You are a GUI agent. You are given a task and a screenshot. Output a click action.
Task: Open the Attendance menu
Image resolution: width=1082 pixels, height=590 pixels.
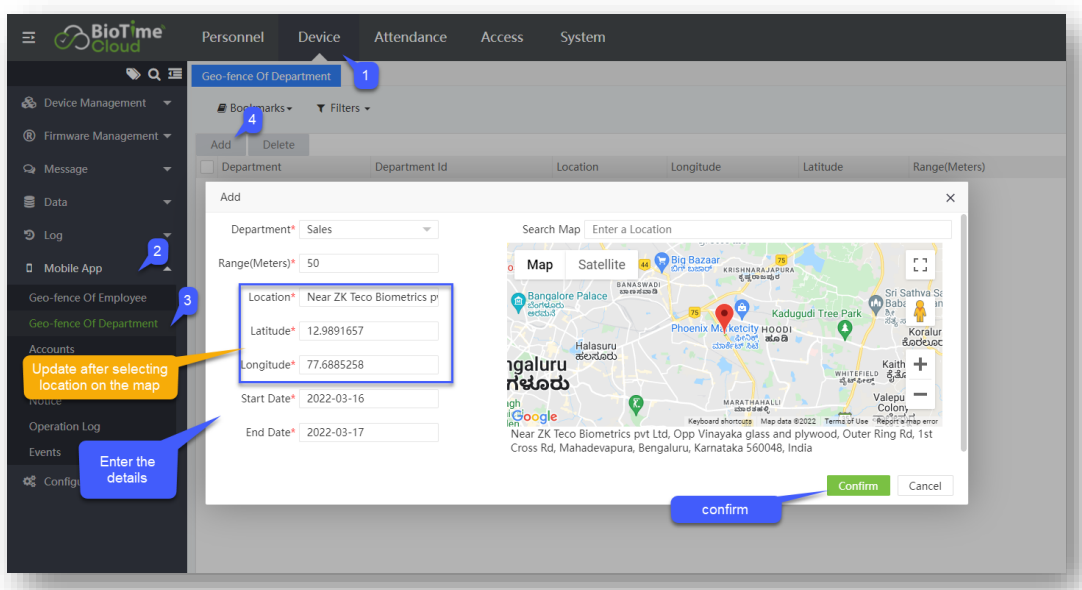point(410,37)
